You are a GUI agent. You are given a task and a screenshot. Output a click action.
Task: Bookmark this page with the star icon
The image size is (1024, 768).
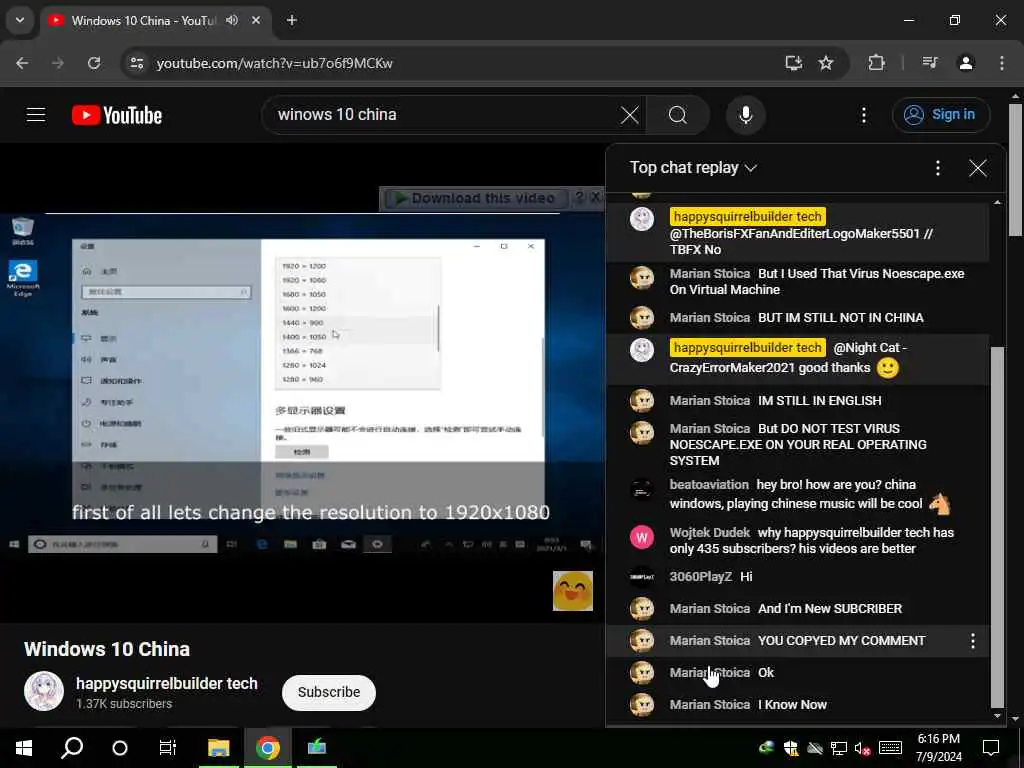(826, 63)
